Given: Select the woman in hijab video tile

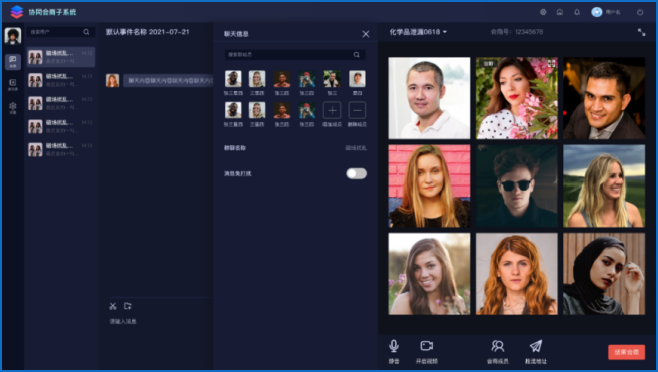Looking at the screenshot, I should point(604,274).
